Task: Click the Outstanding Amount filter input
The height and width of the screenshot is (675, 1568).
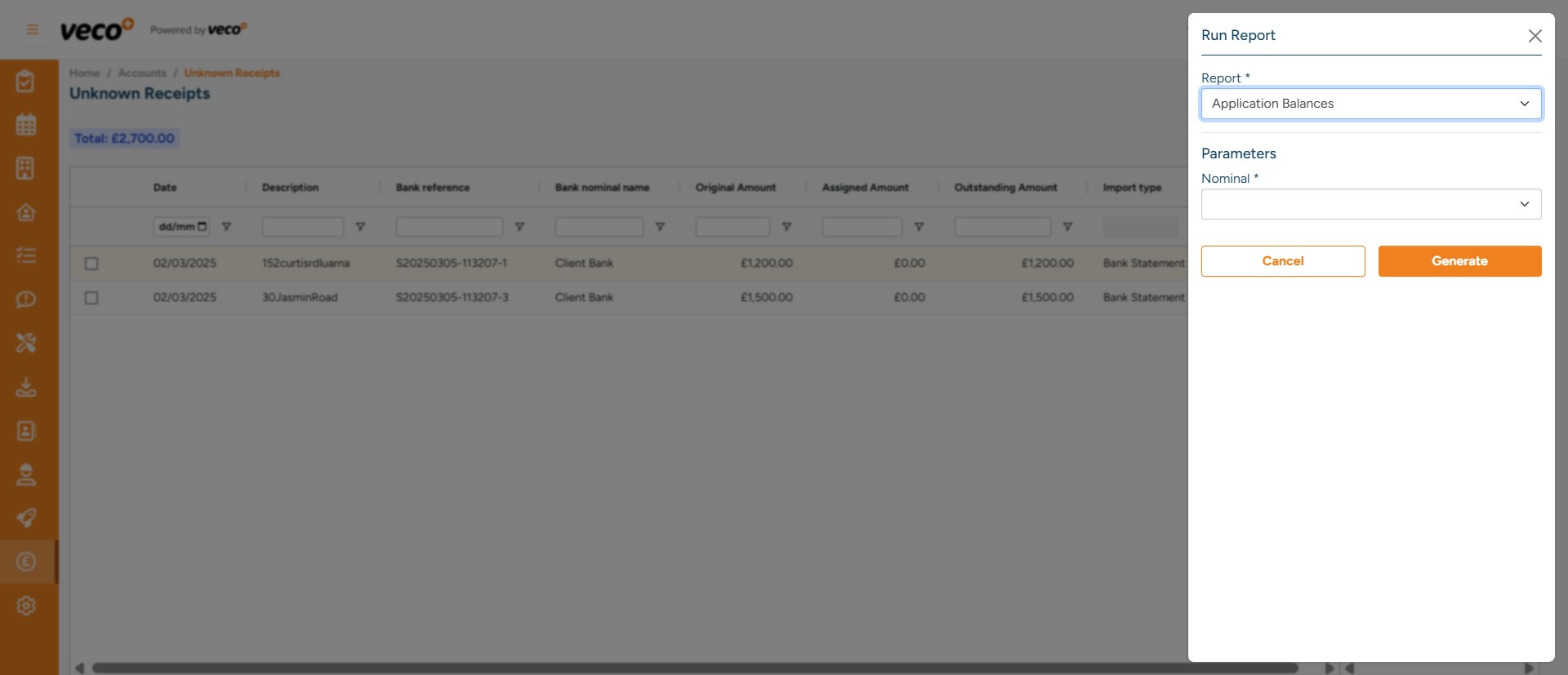Action: (1003, 227)
